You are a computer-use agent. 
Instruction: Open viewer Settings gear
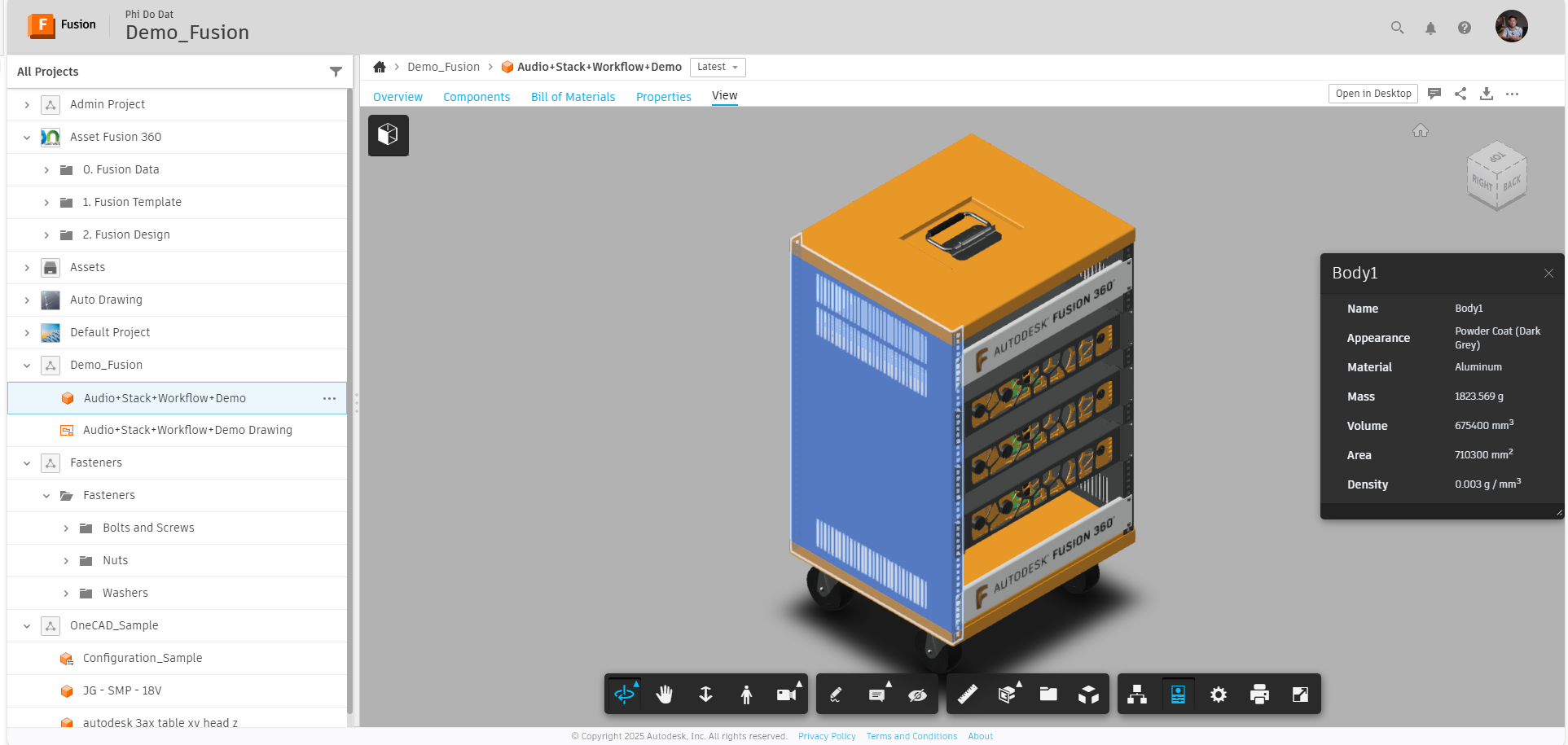point(1219,695)
